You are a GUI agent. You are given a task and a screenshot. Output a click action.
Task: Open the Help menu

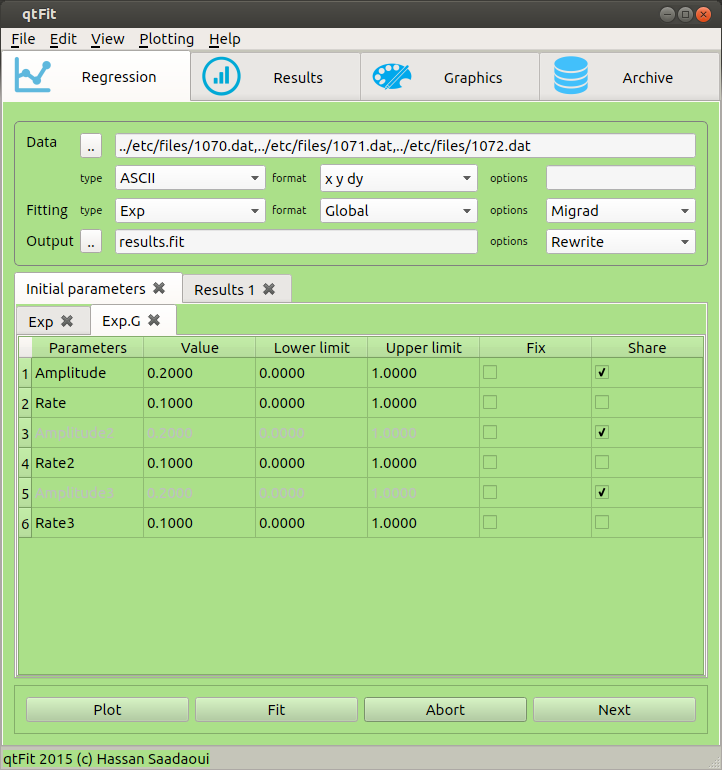pyautogui.click(x=224, y=39)
